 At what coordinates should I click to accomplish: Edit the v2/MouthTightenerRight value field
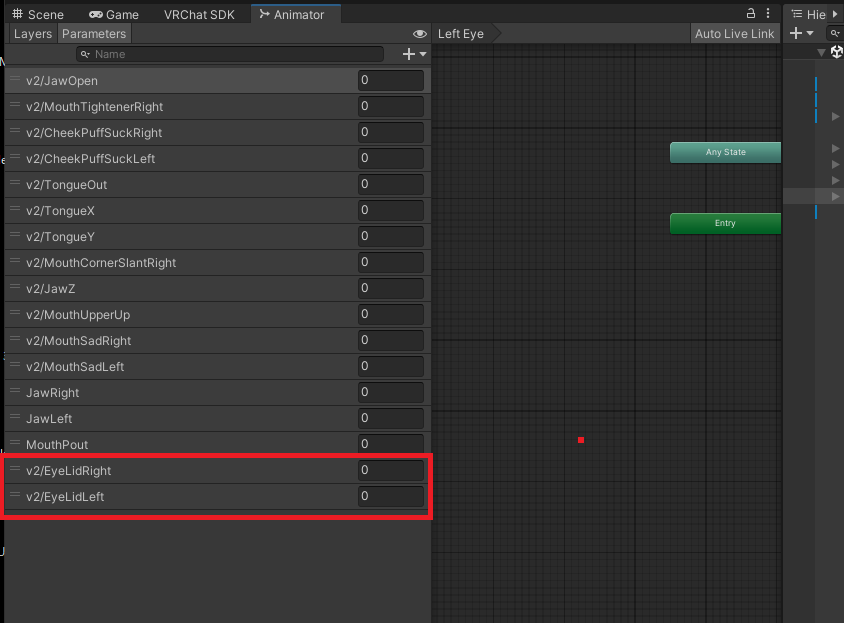[391, 106]
